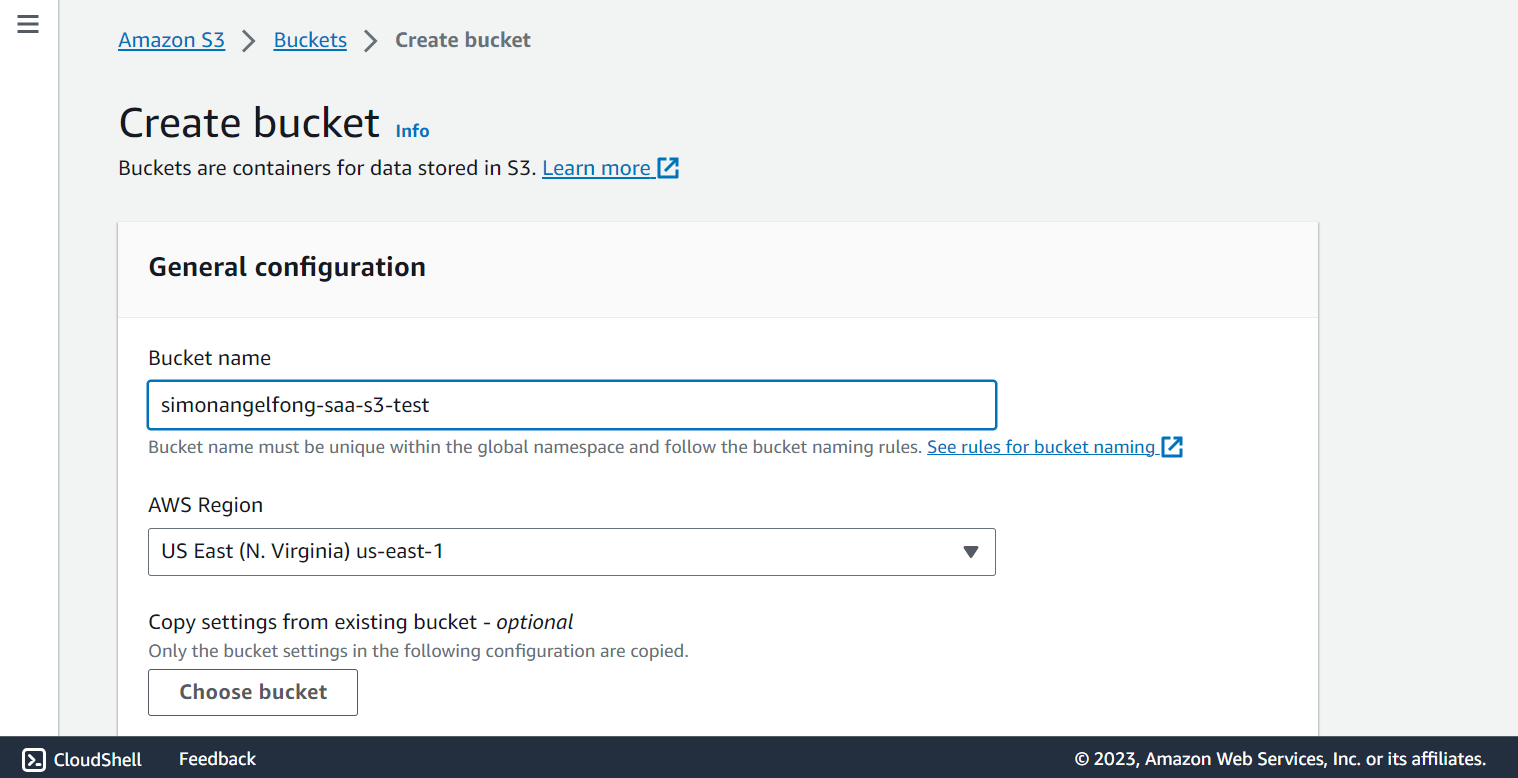Click the General configuration heading

pos(287,267)
